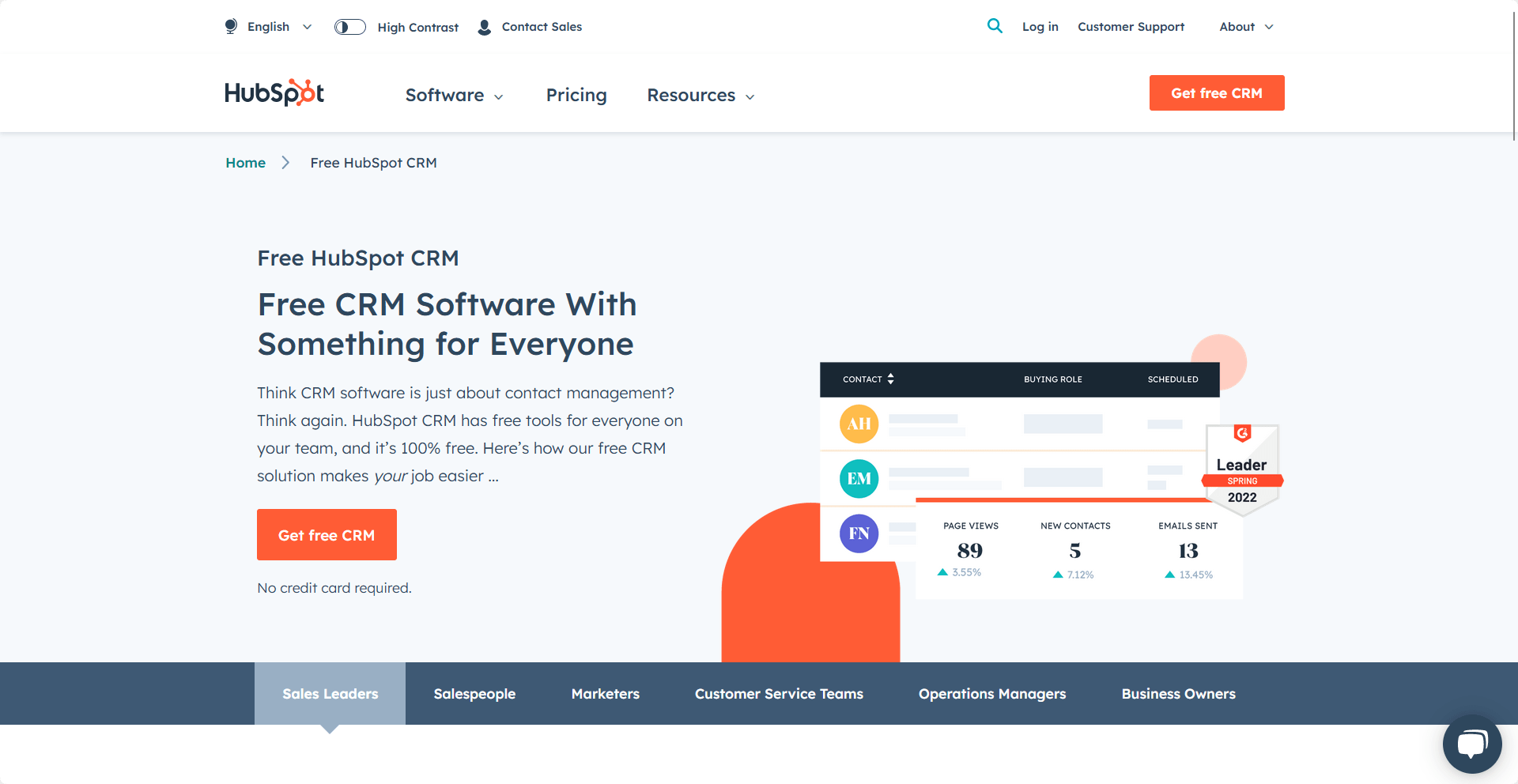Expand the Software menu
The width and height of the screenshot is (1518, 784).
455,95
